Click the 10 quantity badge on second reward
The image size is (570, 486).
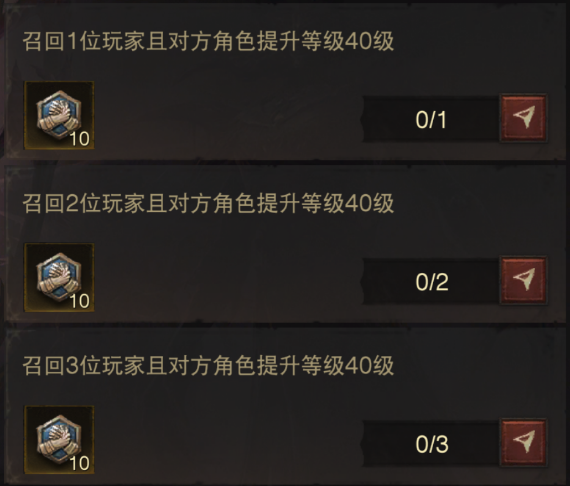point(79,301)
